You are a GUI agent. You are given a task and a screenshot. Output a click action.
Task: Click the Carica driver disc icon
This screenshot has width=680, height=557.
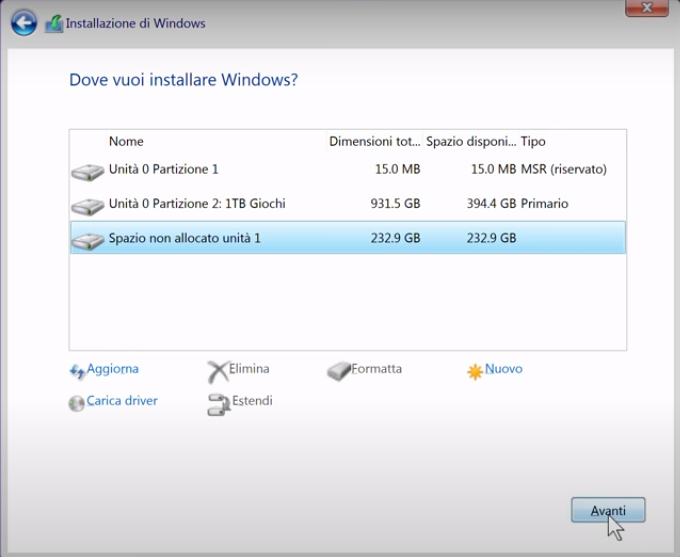(x=77, y=403)
